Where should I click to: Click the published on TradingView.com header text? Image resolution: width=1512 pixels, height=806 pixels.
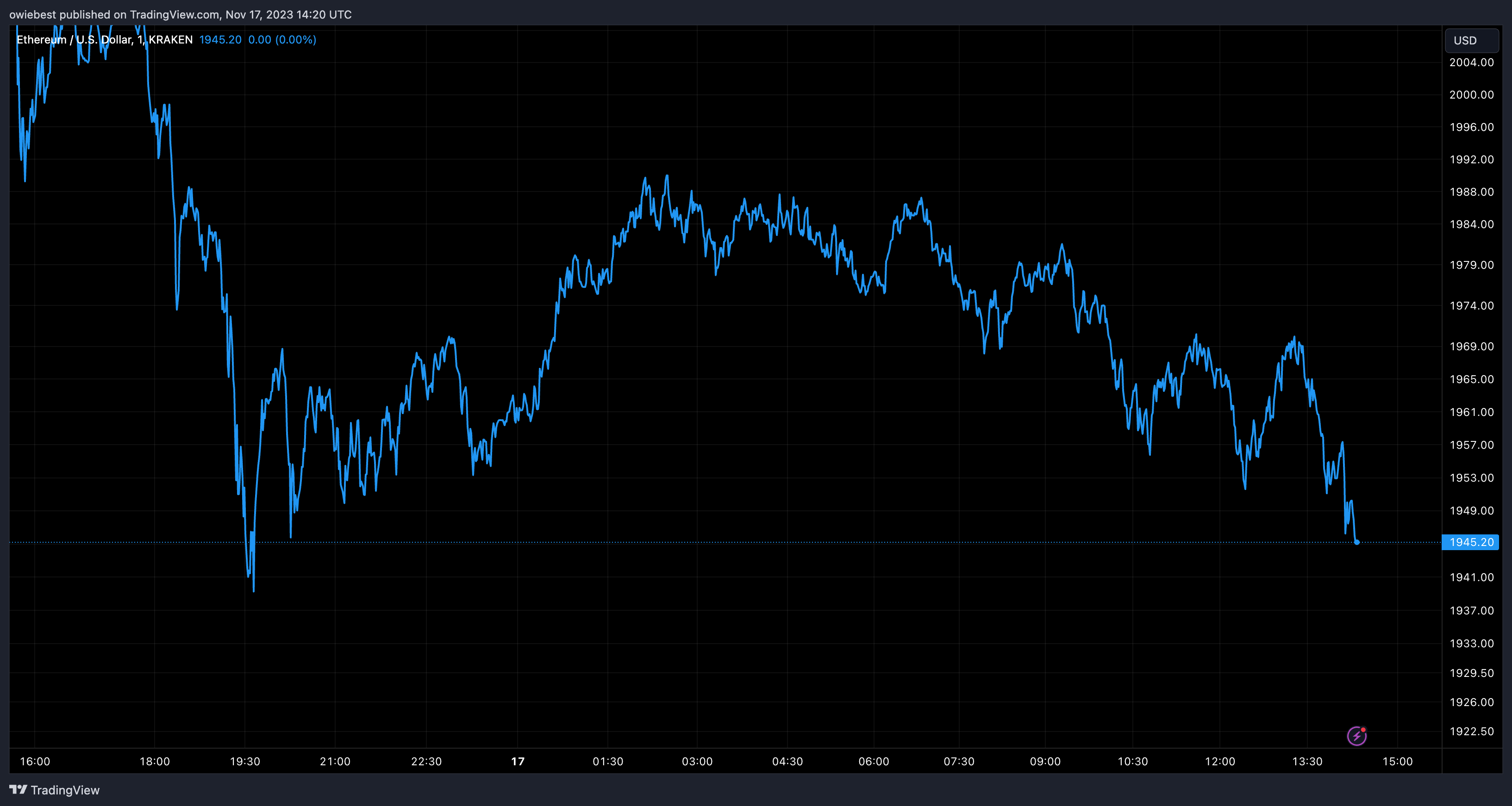[x=181, y=14]
